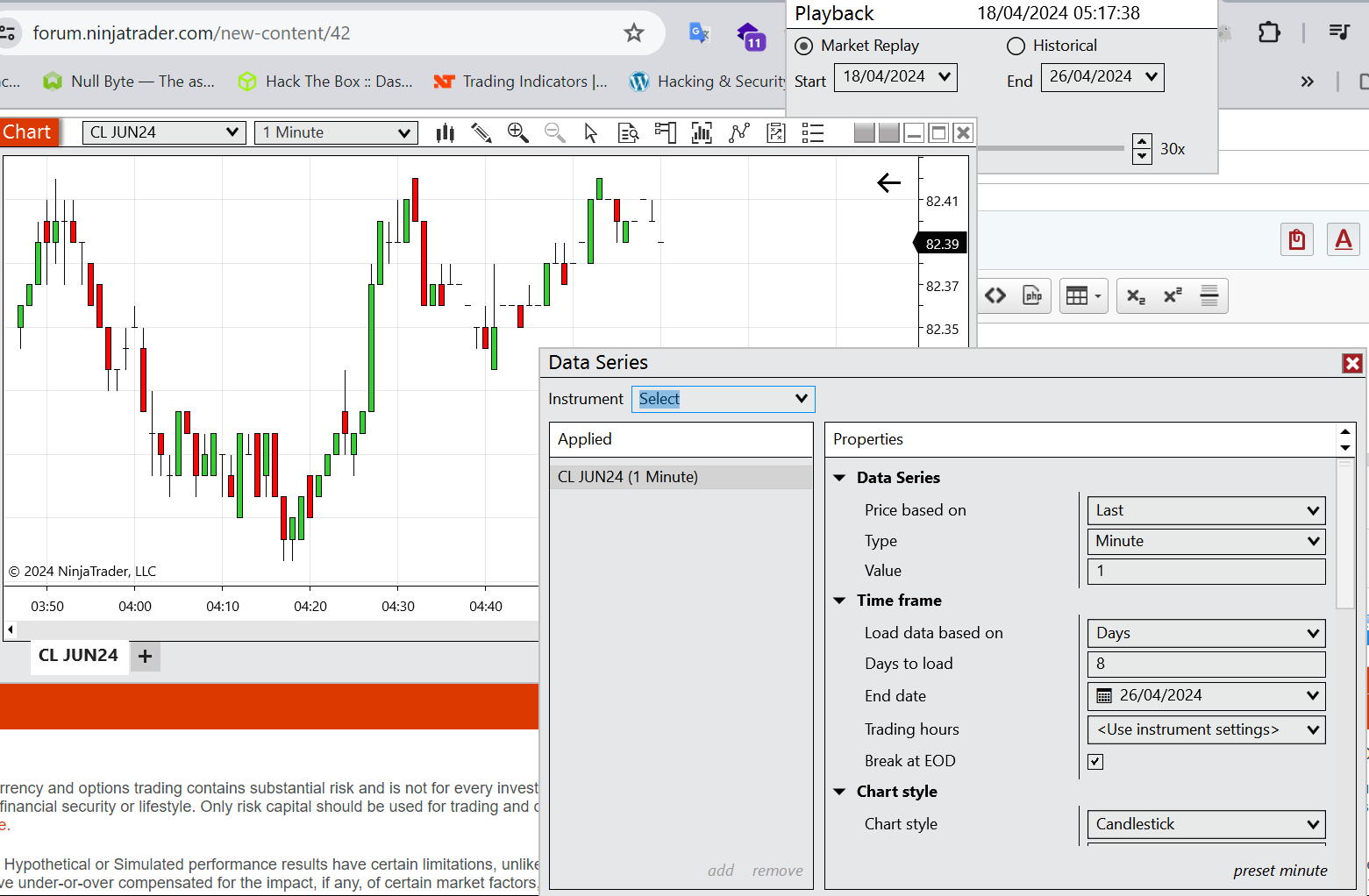This screenshot has width=1369, height=896.
Task: Click the Value input field showing 1
Action: tap(1206, 571)
